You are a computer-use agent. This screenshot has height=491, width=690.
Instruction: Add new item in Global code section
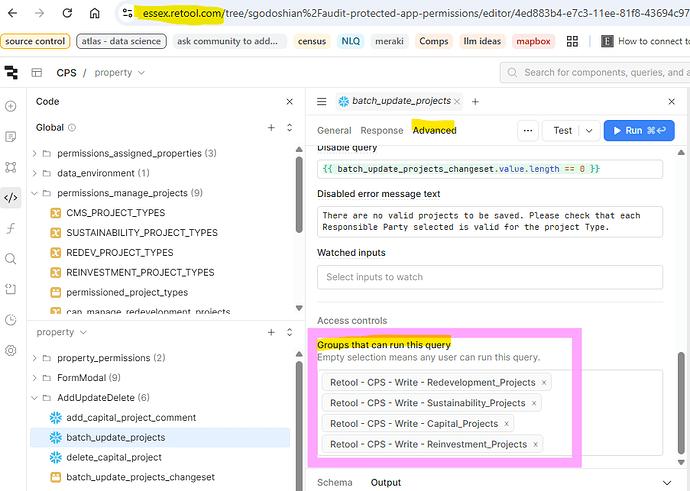pyautogui.click(x=271, y=128)
